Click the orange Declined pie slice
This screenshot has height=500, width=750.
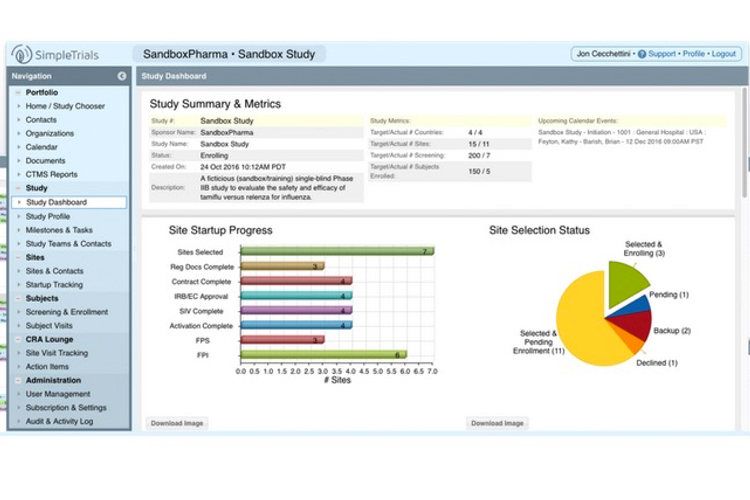(x=630, y=339)
